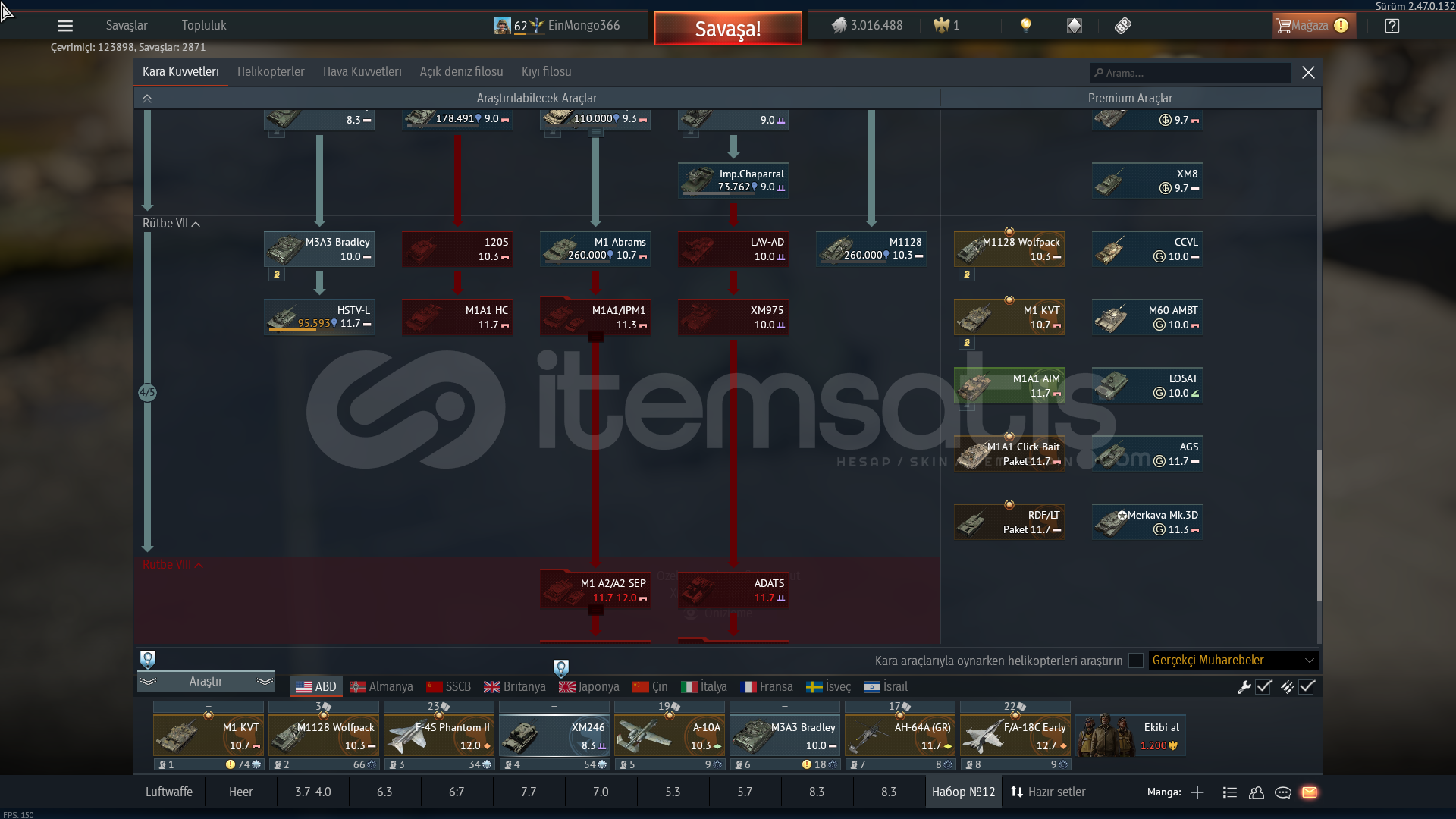Click the Savaşa! battle button
Viewport: 1456px width, 819px height.
[x=728, y=29]
